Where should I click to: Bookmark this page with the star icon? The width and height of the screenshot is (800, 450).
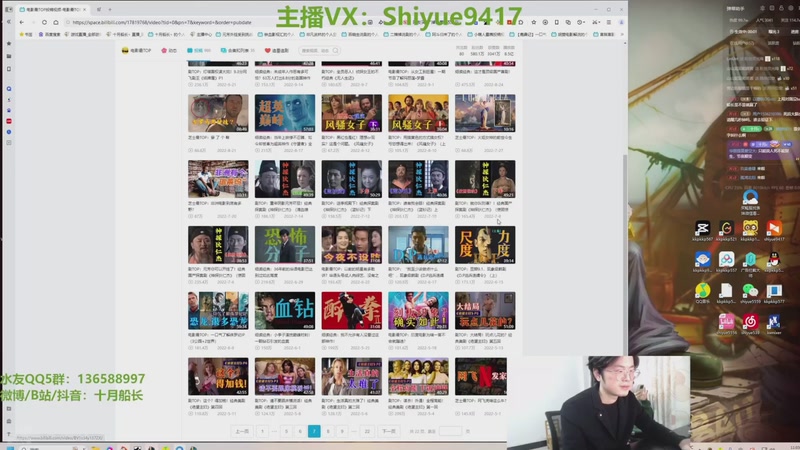coord(534,22)
